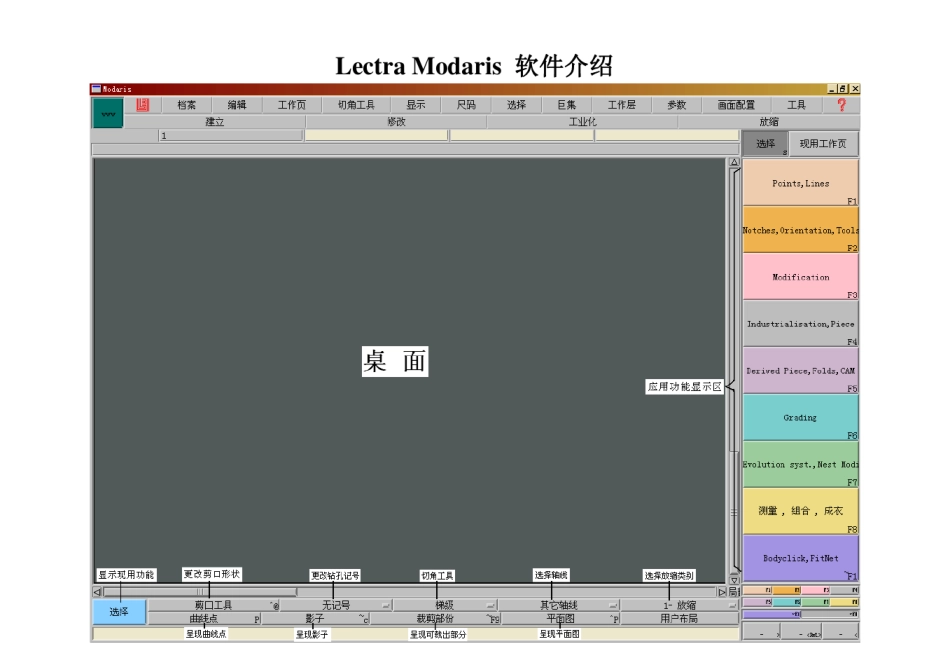Open the 工作层 menu
This screenshot has height=672, width=950.
pyautogui.click(x=622, y=105)
